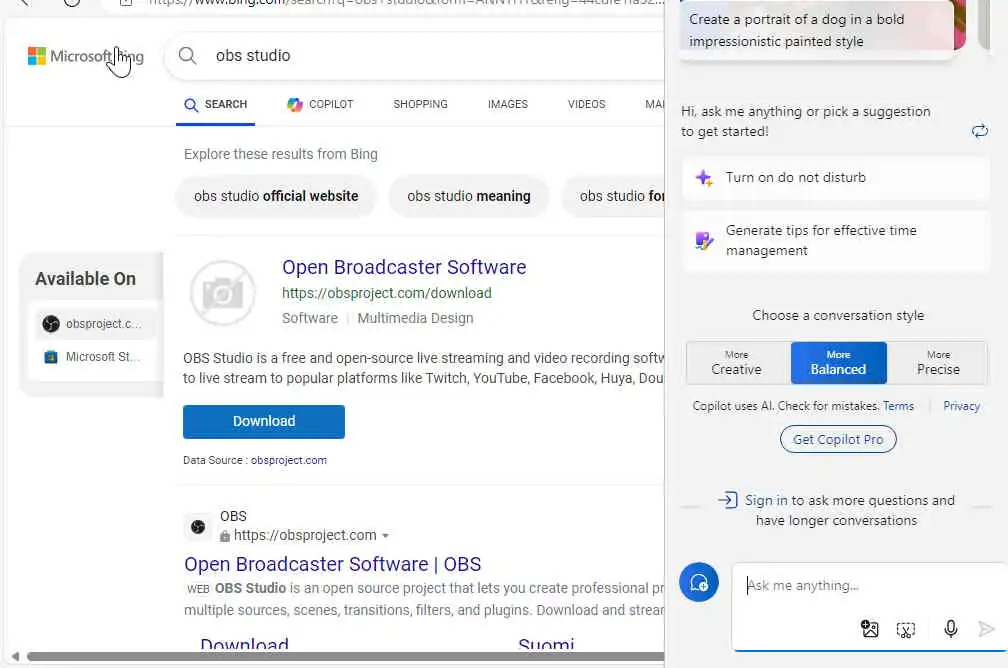Viewport: 1008px width, 668px height.
Task: Open the Copilot tab
Action: [x=320, y=104]
